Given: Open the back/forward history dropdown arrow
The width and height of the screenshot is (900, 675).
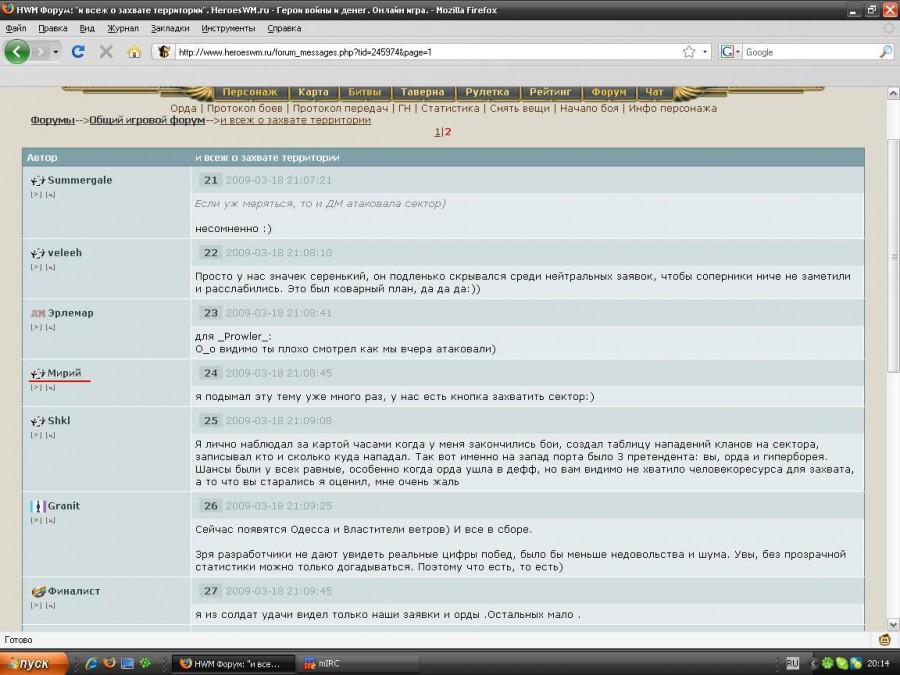Looking at the screenshot, I should click(x=55, y=51).
